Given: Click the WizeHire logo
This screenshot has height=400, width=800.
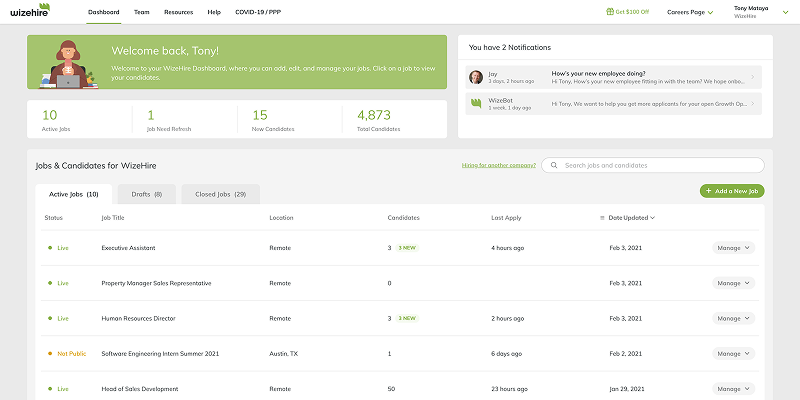Looking at the screenshot, I should (30, 10).
